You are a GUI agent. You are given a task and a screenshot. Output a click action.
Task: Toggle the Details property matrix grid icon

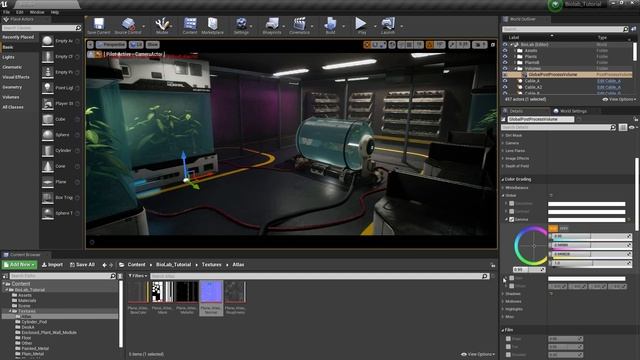[622, 127]
